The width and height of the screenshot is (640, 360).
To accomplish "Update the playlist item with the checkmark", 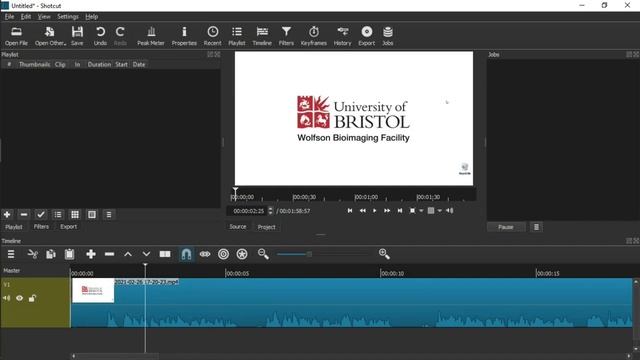I will point(40,214).
